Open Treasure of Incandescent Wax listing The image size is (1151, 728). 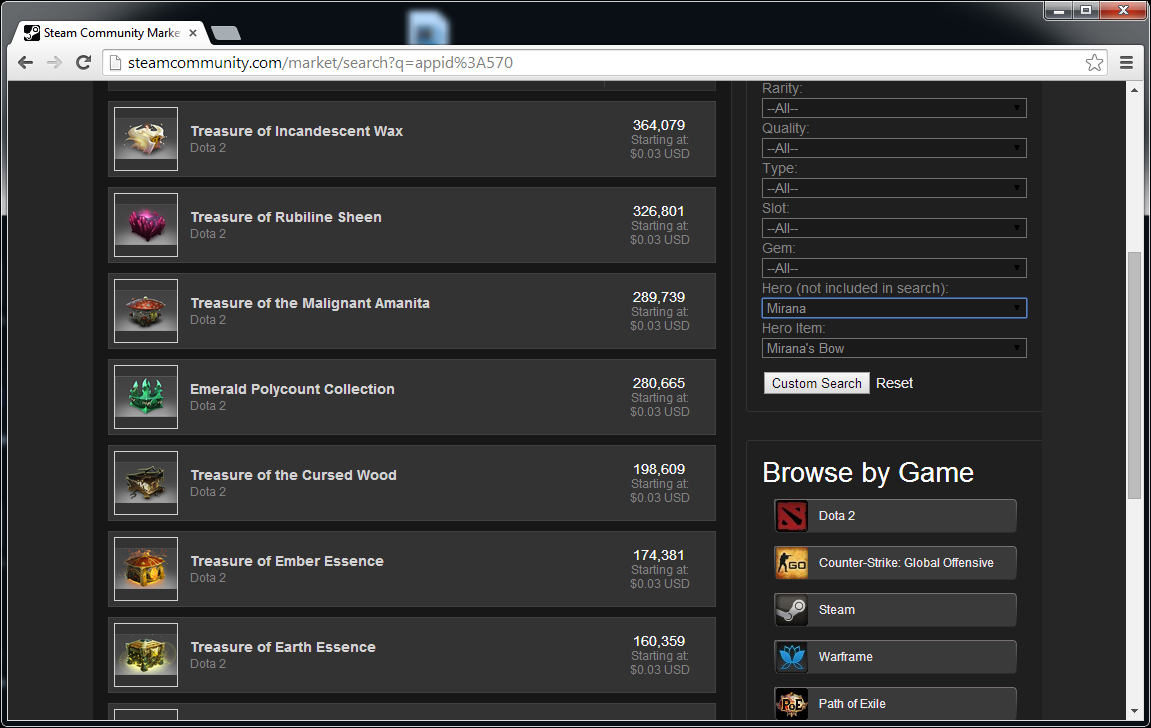tap(297, 131)
